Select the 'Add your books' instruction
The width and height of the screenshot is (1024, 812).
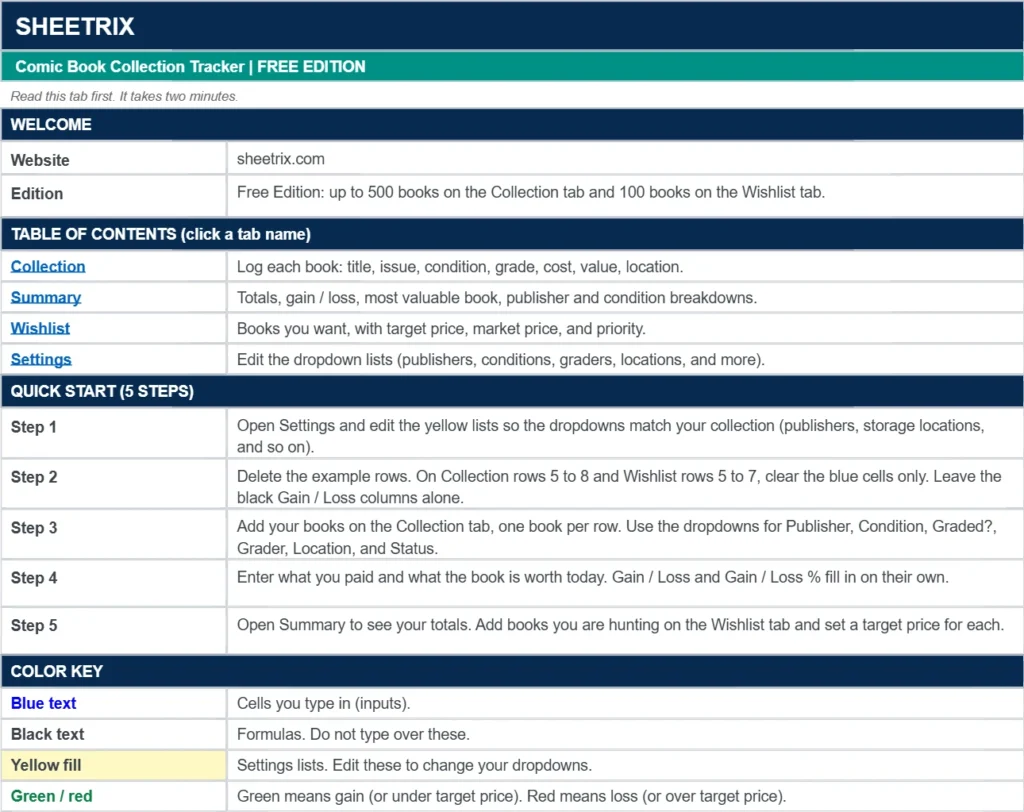tap(625, 534)
